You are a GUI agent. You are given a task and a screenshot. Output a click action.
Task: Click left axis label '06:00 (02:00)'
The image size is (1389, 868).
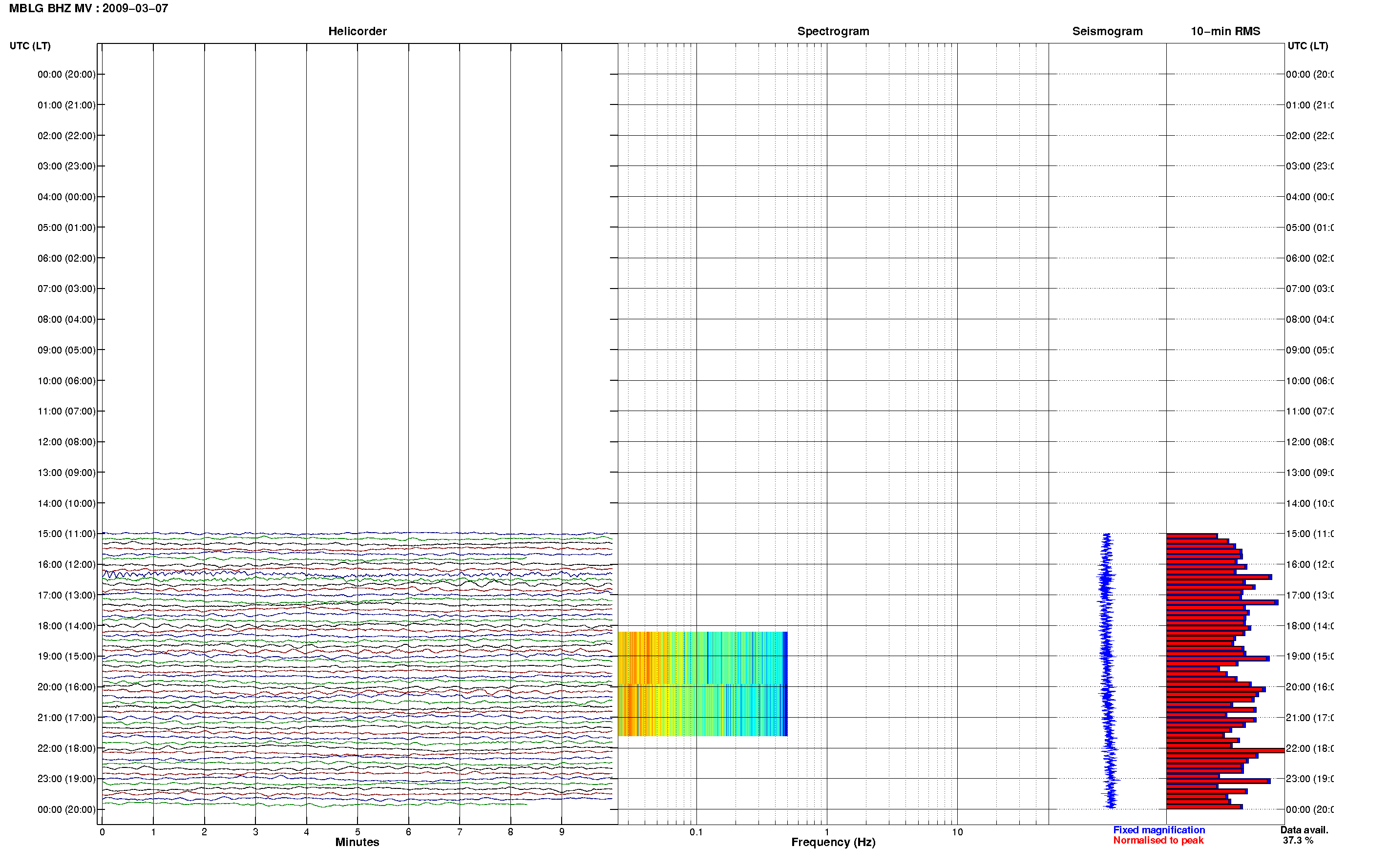coord(66,258)
